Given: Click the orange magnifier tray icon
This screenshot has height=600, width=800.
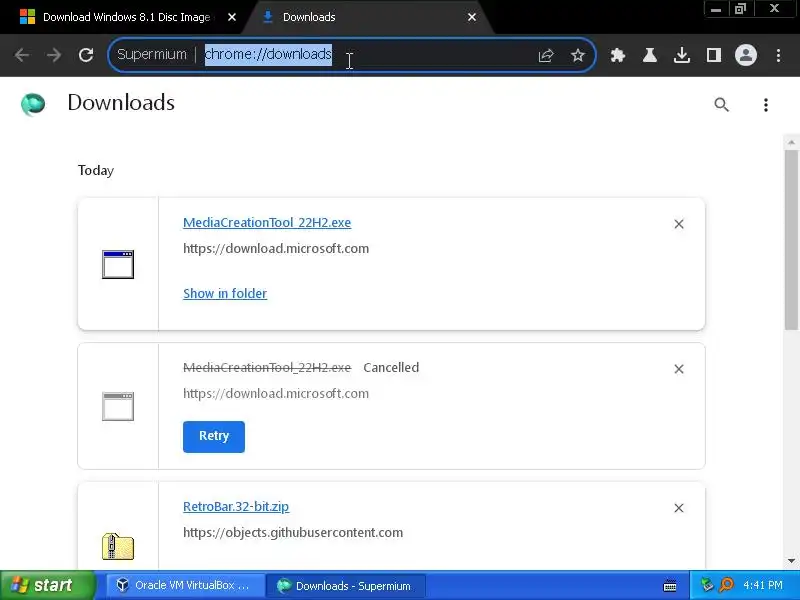Looking at the screenshot, I should 726,585.
